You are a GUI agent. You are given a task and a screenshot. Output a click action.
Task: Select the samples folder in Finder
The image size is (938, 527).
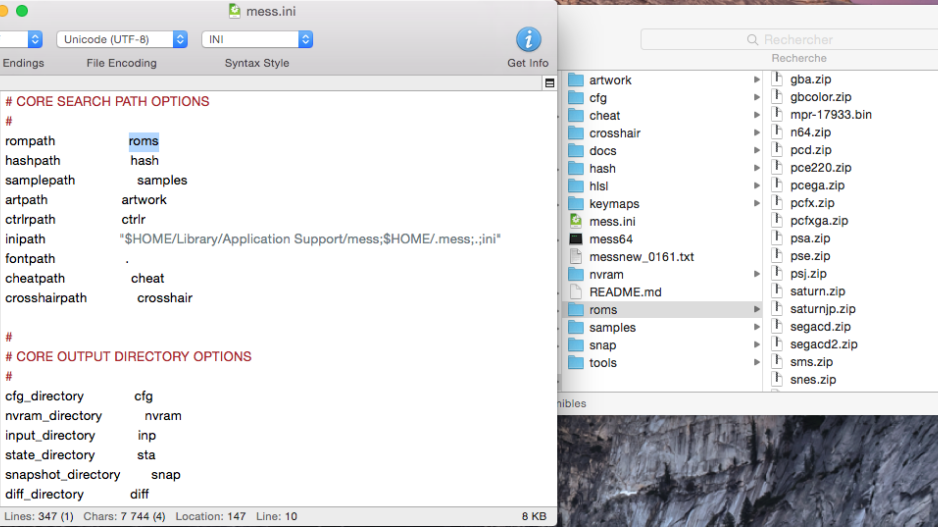coord(612,328)
